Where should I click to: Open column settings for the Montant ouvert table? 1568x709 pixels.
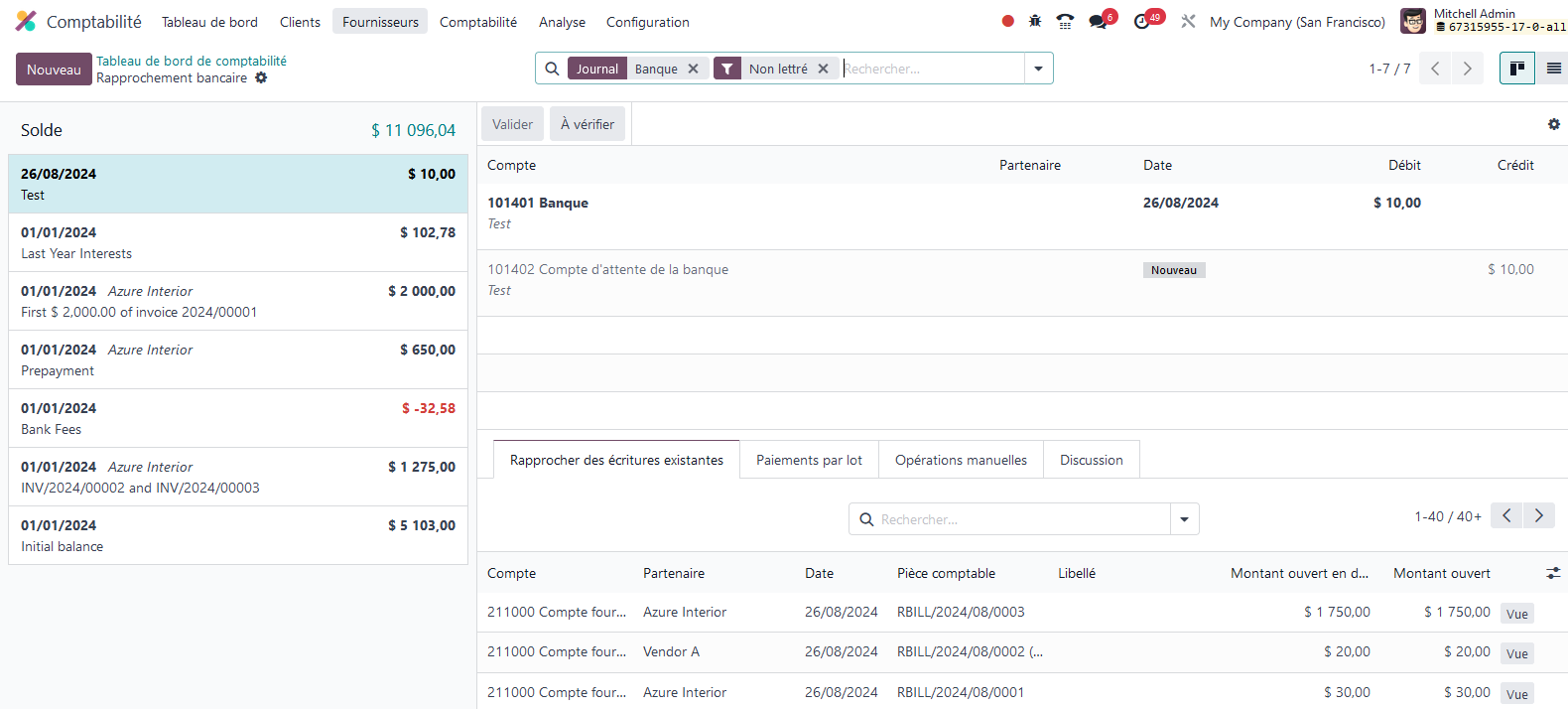[x=1553, y=573]
